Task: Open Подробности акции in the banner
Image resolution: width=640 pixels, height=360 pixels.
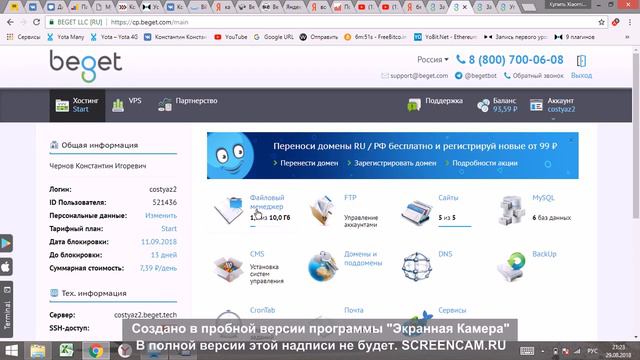Action: [x=485, y=163]
